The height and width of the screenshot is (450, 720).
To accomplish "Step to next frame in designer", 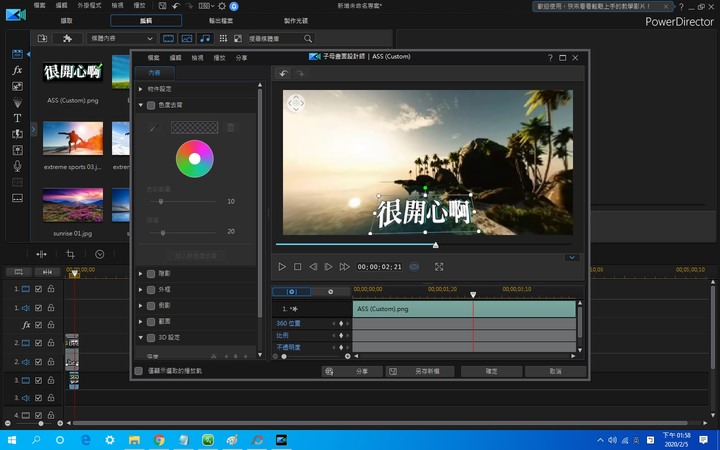I will tap(328, 267).
